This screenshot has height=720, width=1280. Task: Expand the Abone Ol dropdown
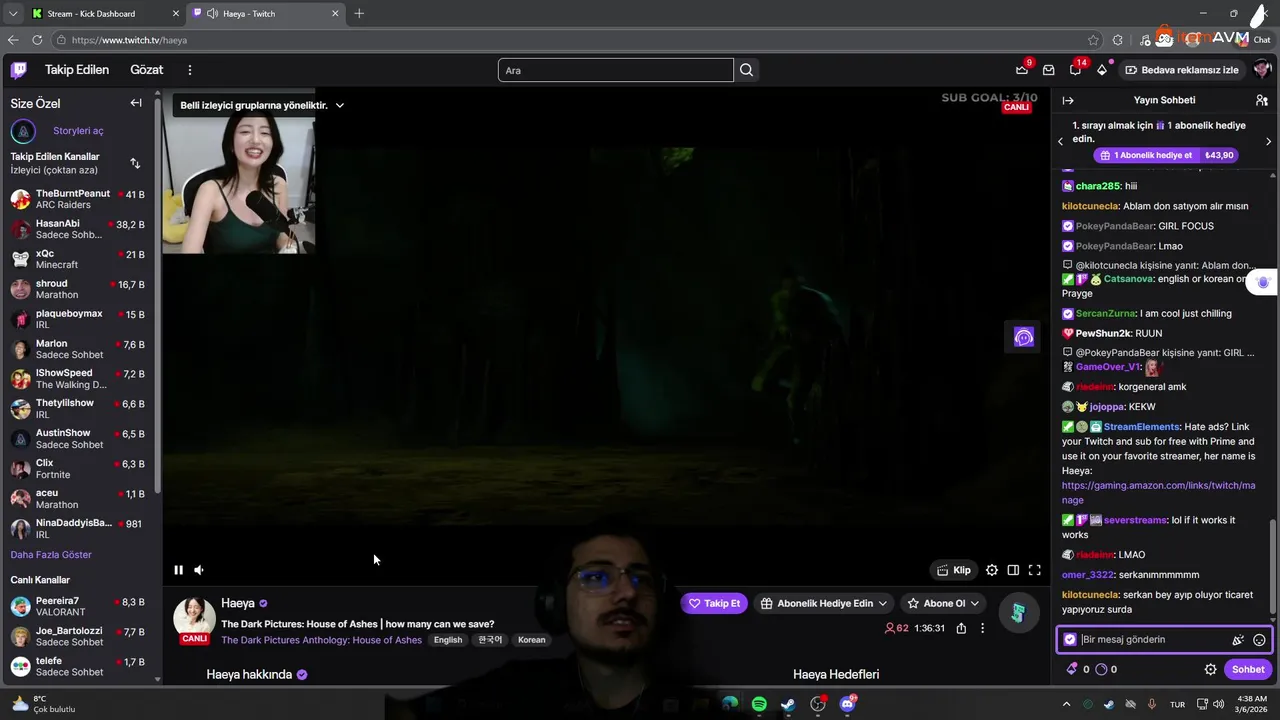(x=942, y=603)
